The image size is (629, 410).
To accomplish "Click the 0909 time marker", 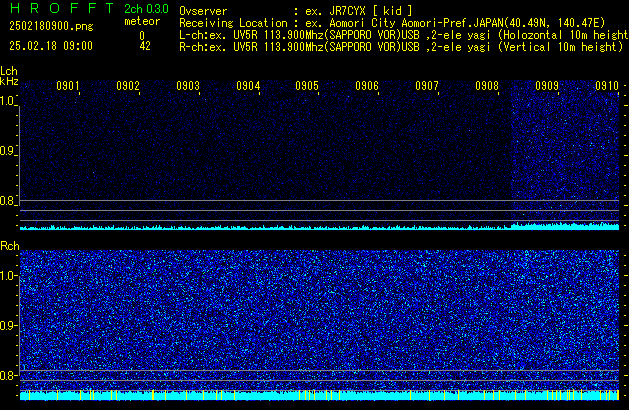I will pos(547,86).
